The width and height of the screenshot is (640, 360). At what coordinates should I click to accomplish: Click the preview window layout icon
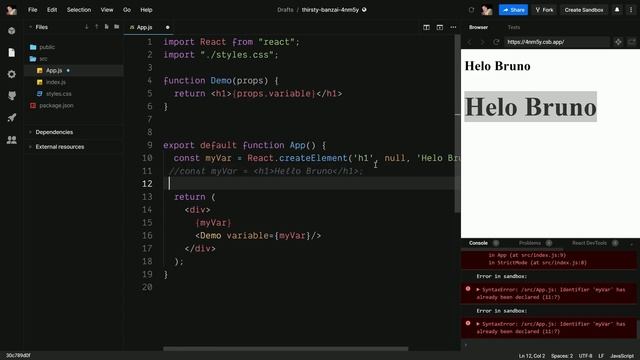pos(440,27)
